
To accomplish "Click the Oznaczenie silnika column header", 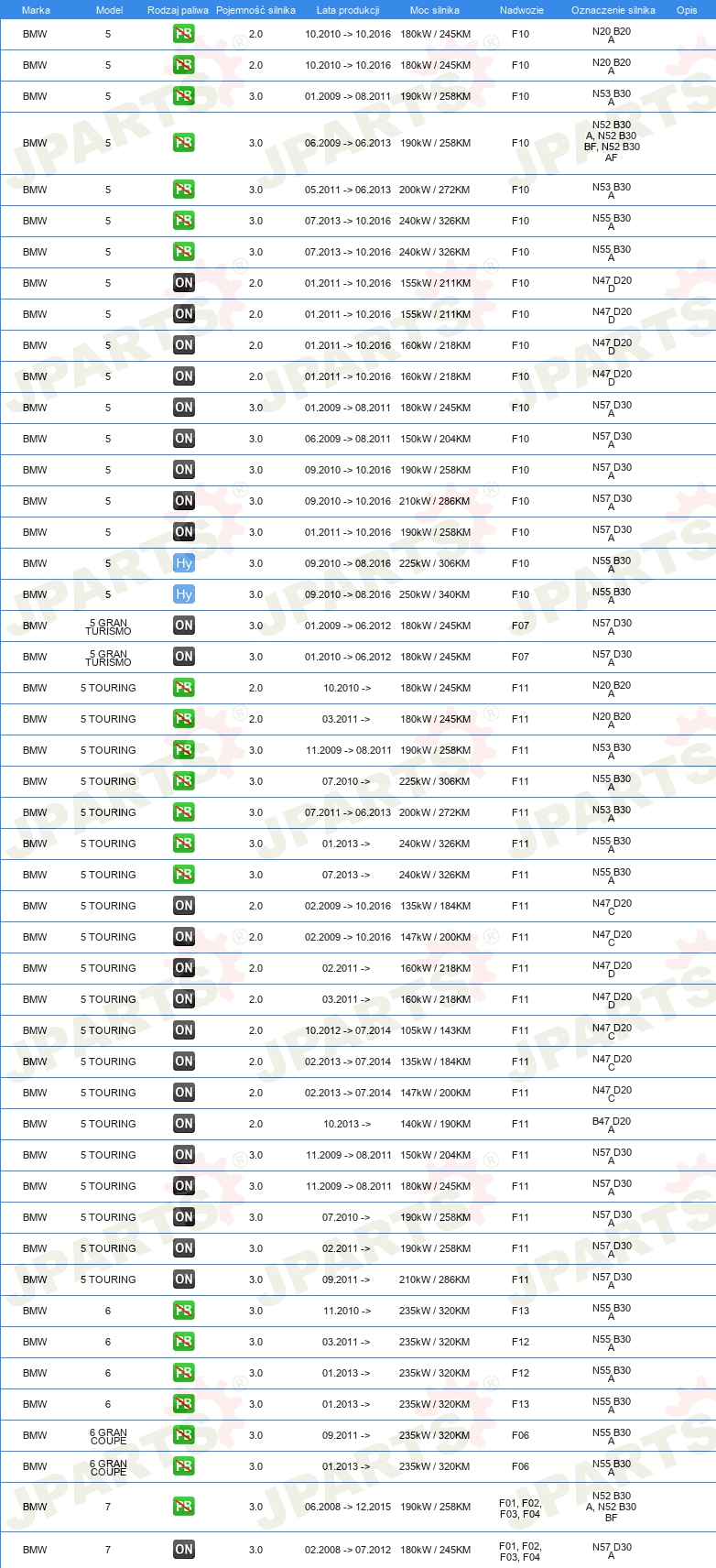I will (x=613, y=10).
